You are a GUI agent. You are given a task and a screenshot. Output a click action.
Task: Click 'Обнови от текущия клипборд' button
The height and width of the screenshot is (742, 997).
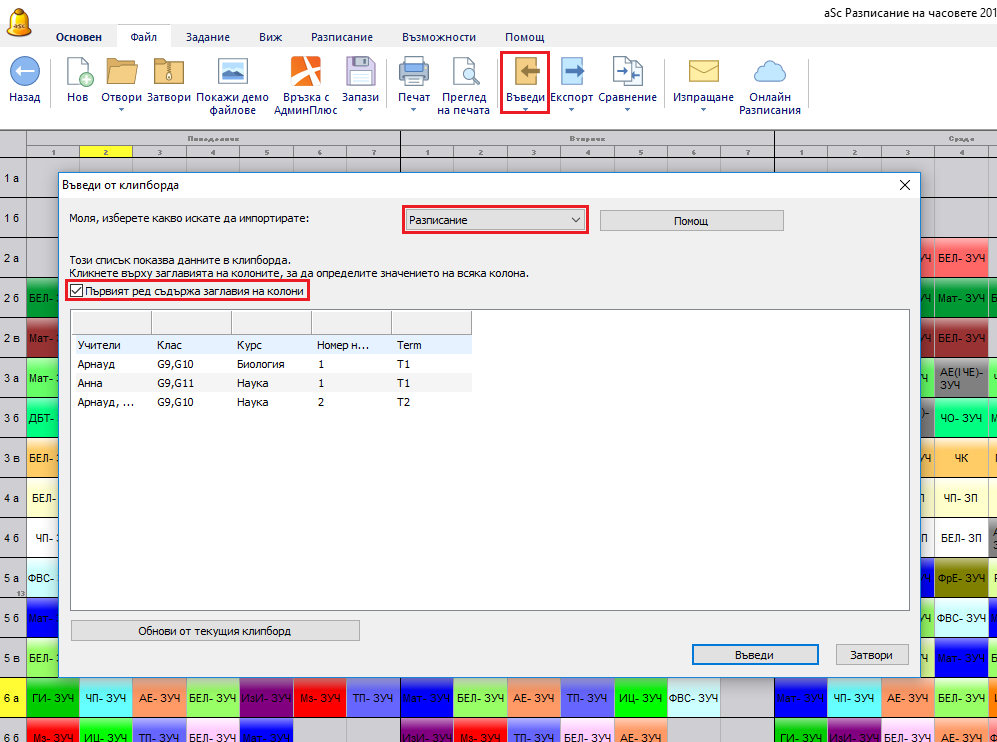(x=215, y=631)
